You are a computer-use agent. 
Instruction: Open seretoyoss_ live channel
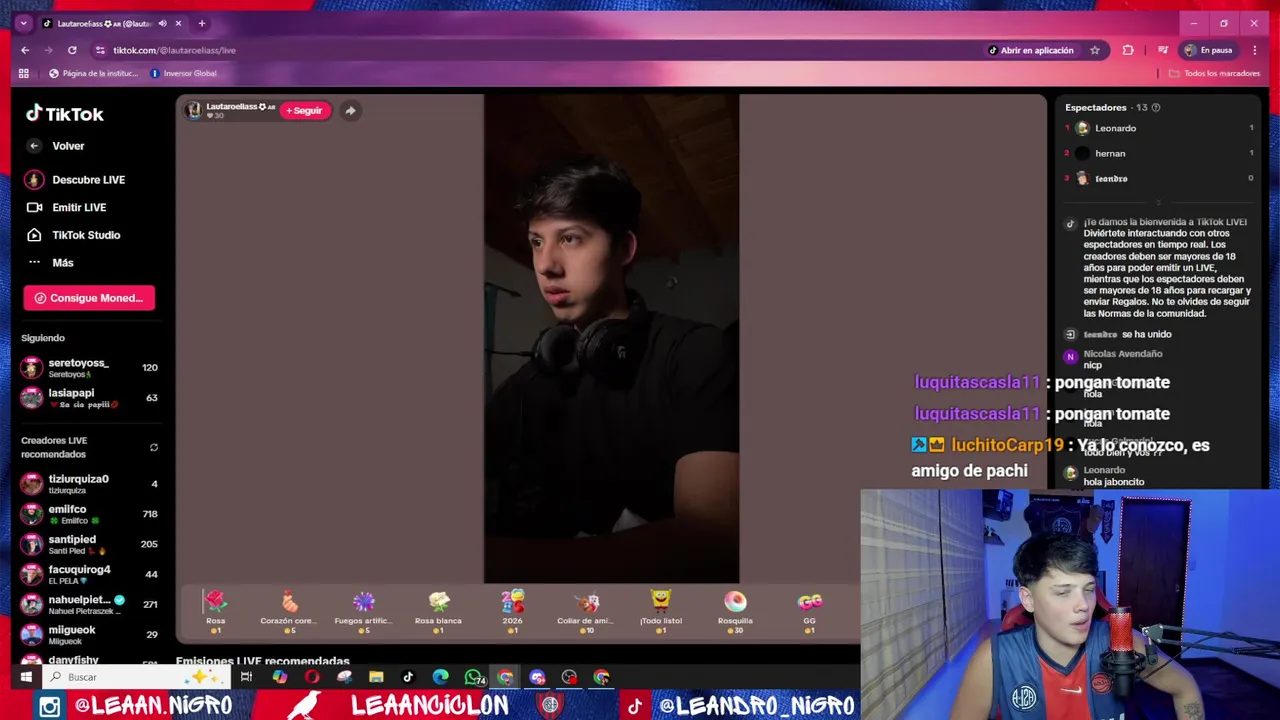tap(89, 367)
